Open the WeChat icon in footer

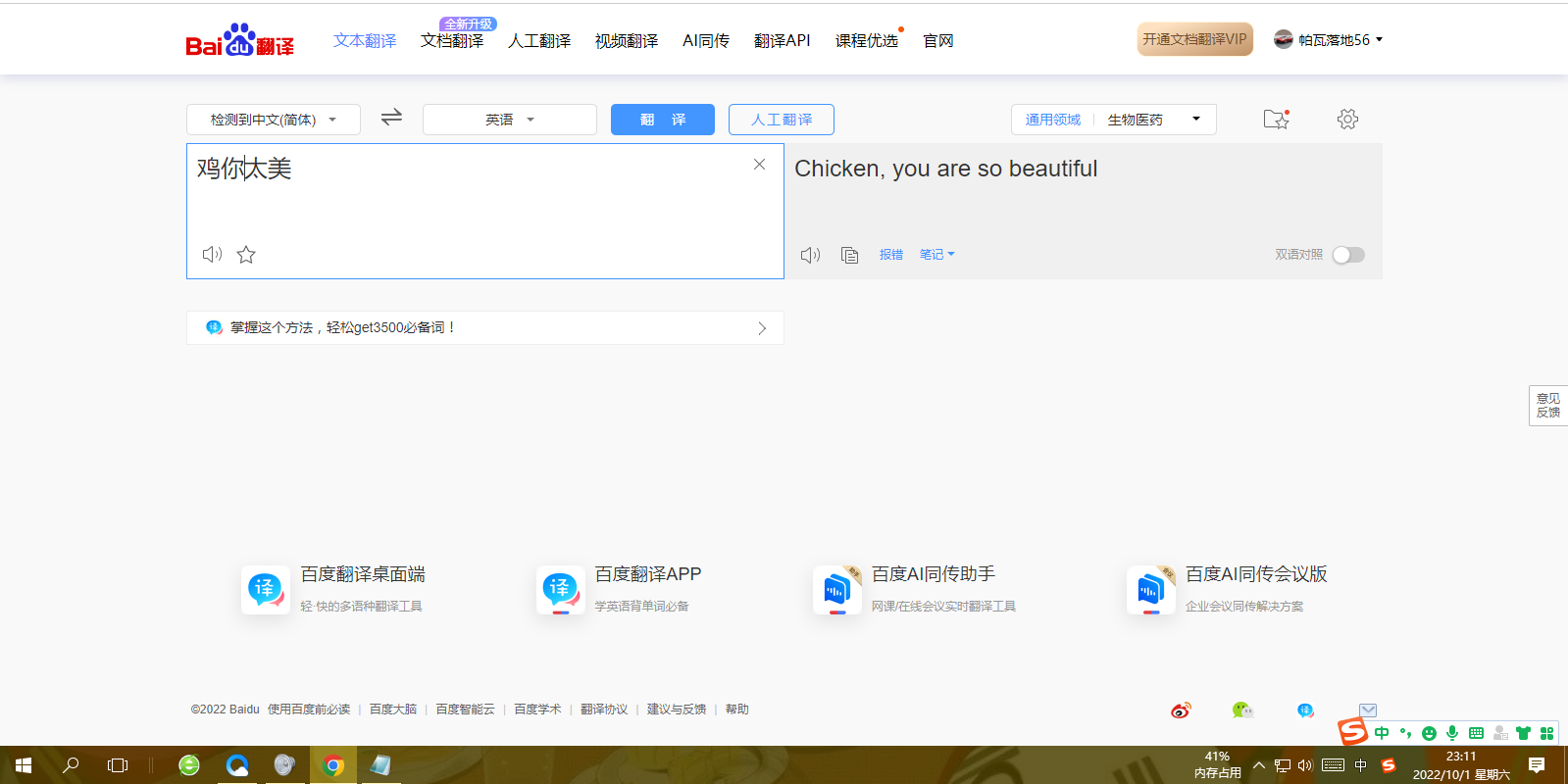(1242, 710)
